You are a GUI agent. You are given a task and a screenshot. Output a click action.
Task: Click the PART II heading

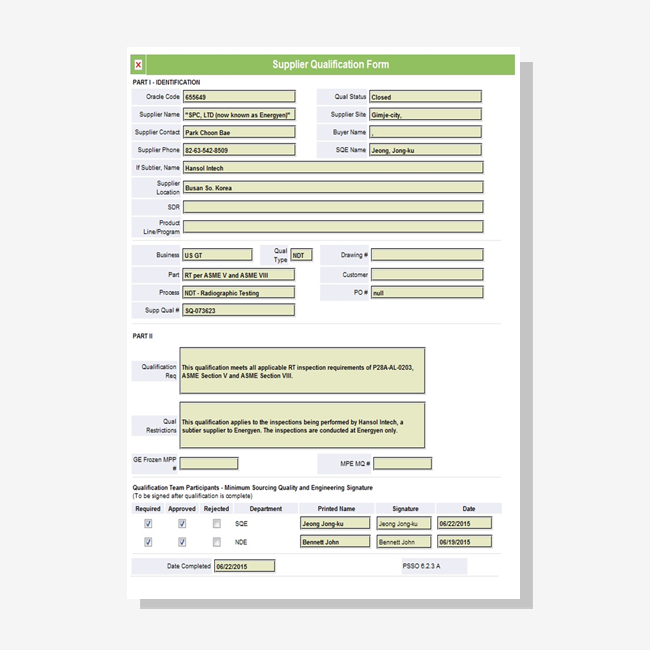[143, 336]
